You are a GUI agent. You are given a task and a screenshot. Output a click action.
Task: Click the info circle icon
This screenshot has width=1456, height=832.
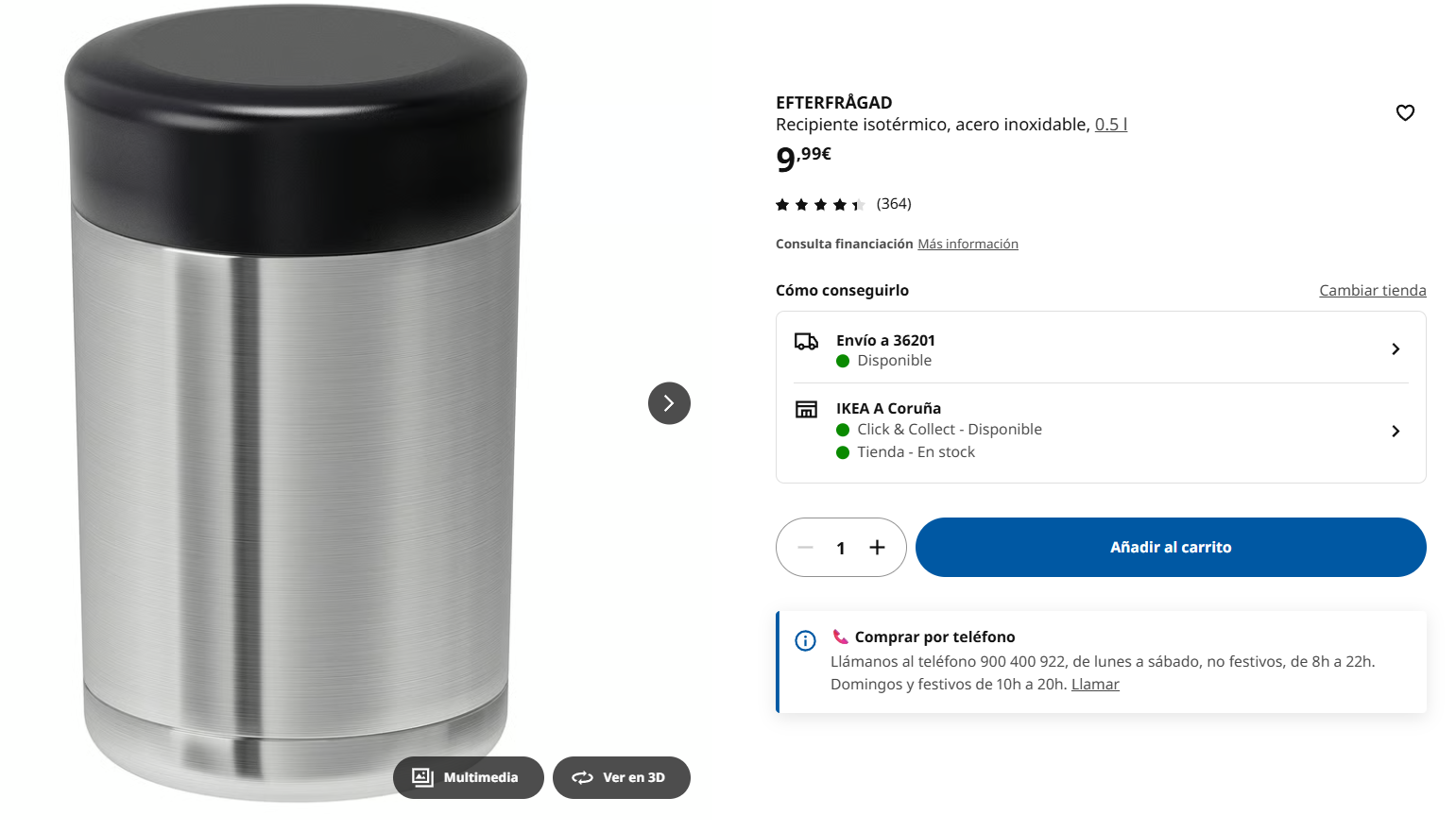[x=805, y=641]
